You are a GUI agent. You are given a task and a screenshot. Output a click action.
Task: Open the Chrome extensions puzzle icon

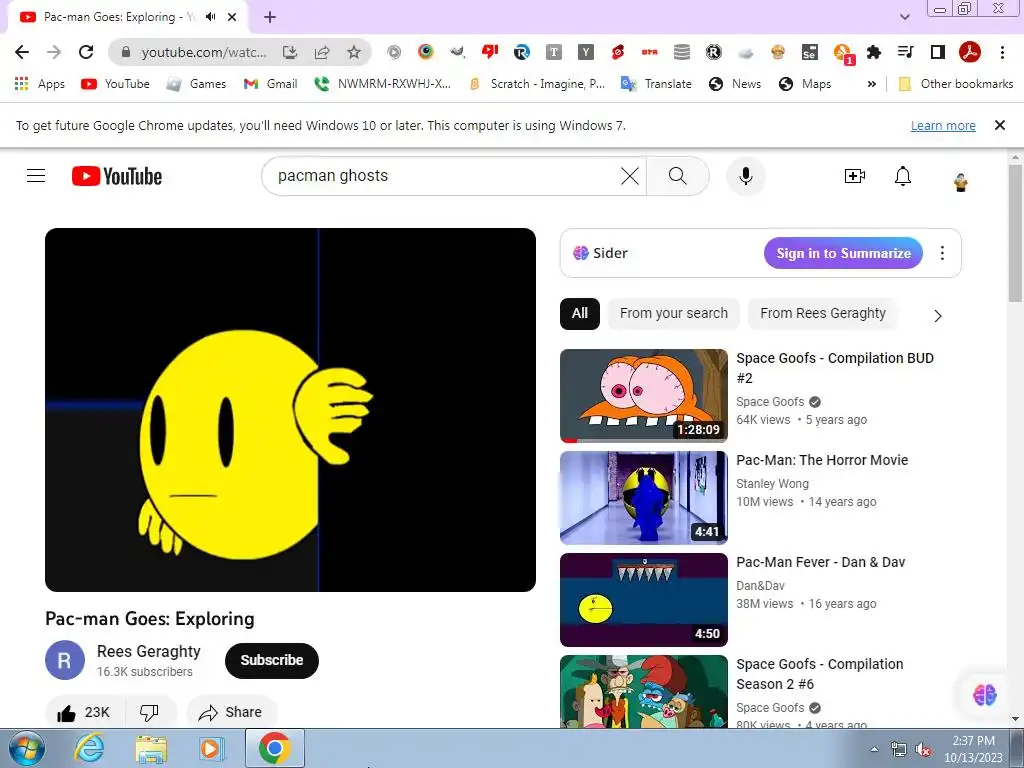coord(874,52)
